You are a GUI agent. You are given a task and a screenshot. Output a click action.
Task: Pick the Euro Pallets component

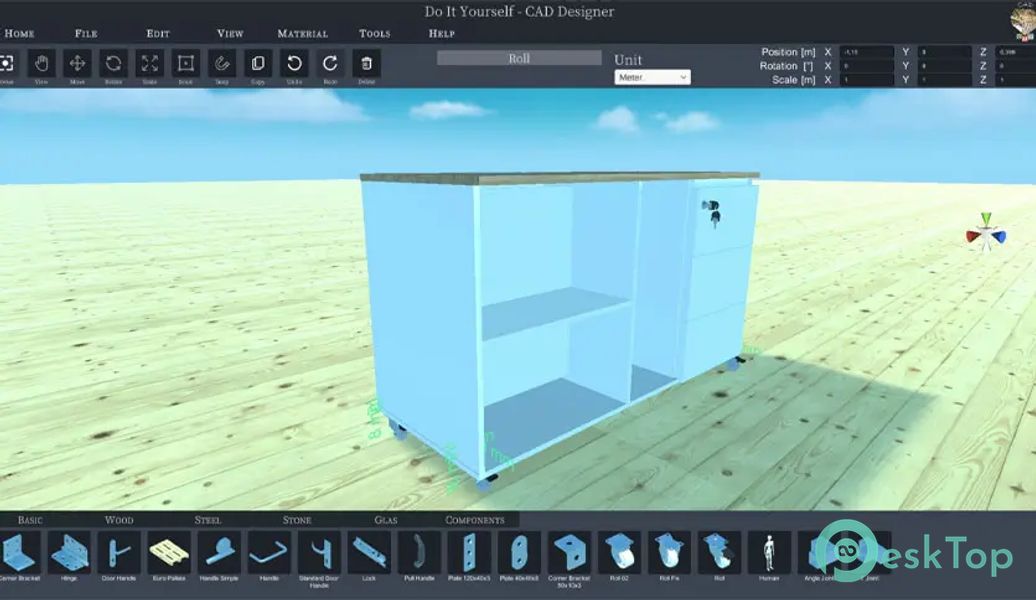coord(169,552)
